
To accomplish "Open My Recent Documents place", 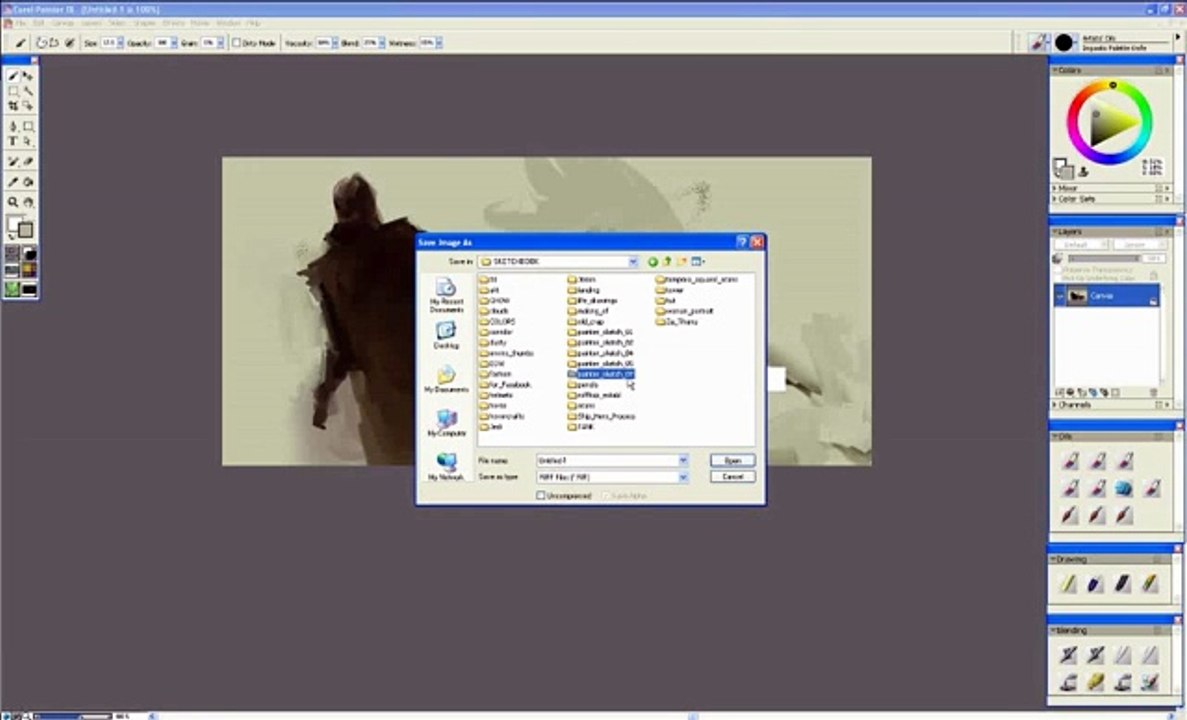I will pos(446,295).
